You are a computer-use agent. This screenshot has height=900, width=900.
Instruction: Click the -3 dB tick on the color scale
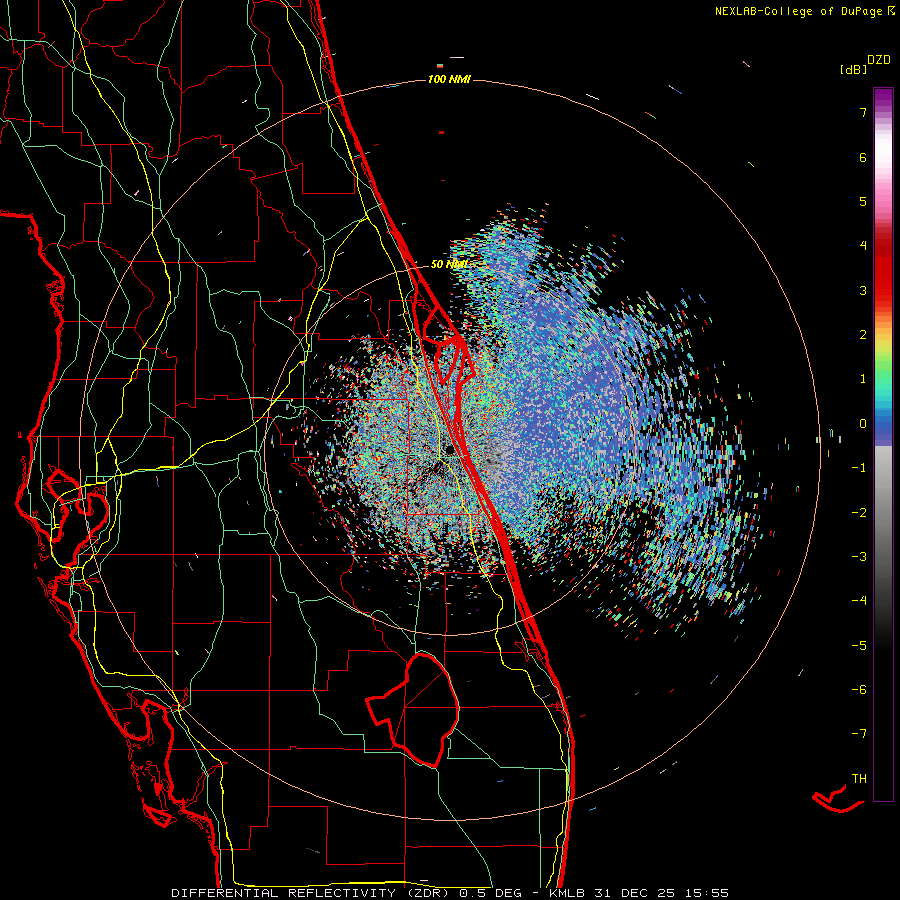[859, 556]
